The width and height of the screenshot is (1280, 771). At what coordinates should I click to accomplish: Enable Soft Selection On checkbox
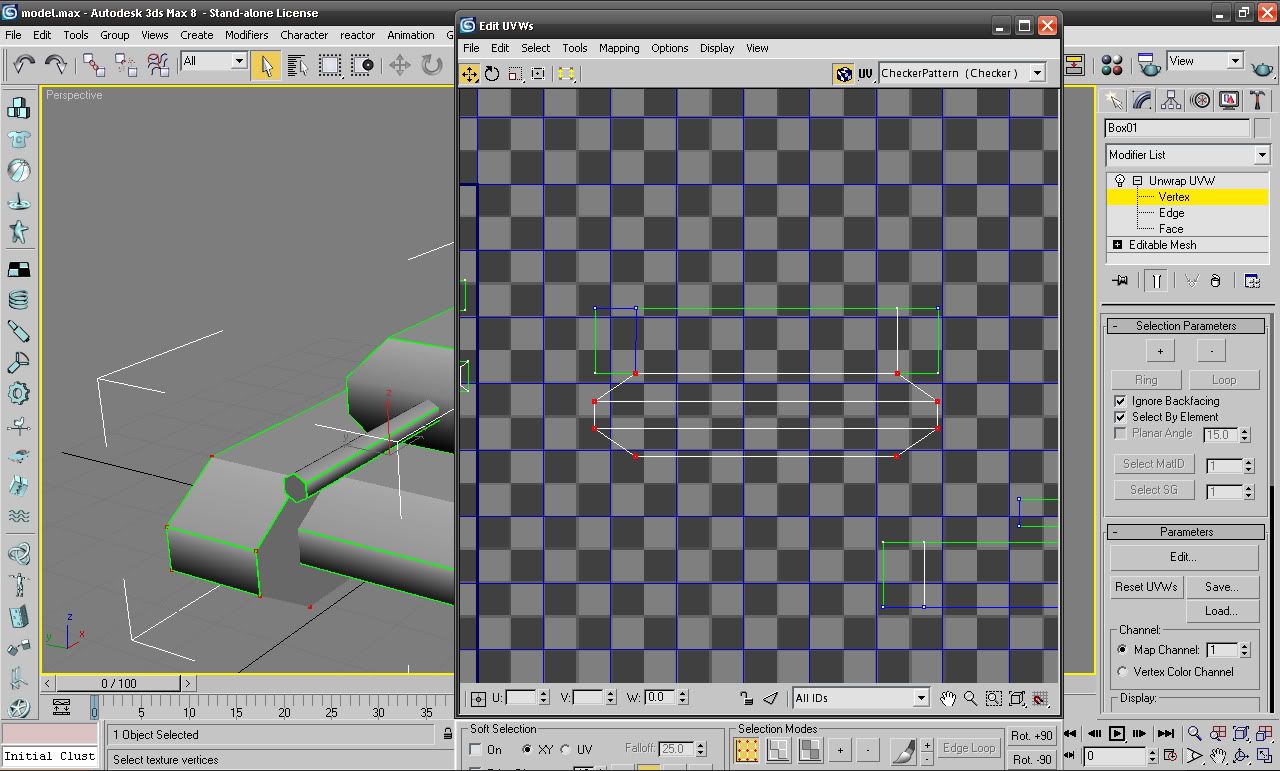pyautogui.click(x=477, y=749)
